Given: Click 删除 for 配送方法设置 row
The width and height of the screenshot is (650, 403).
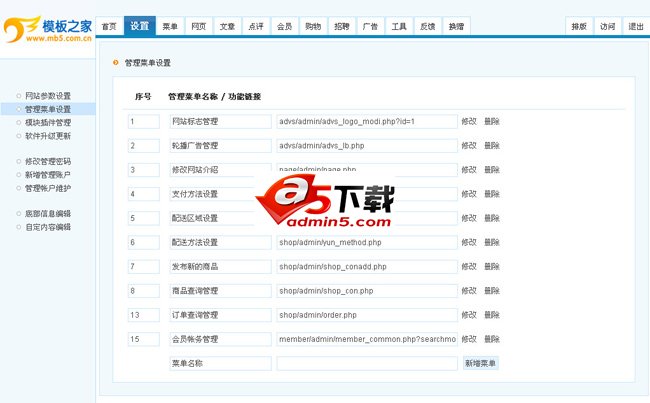Looking at the screenshot, I should tap(492, 242).
